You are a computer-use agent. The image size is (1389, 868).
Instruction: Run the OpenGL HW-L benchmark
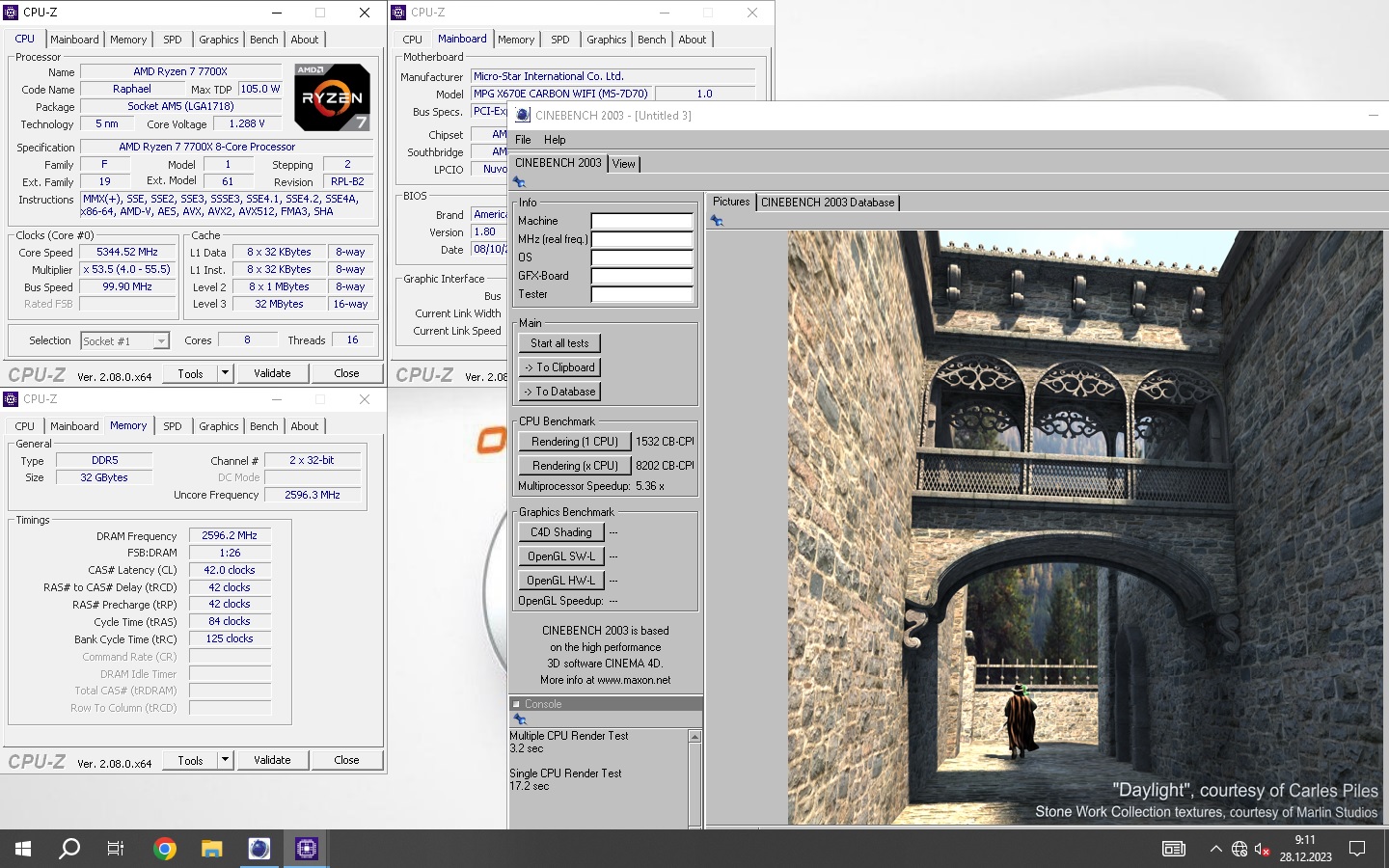point(561,581)
